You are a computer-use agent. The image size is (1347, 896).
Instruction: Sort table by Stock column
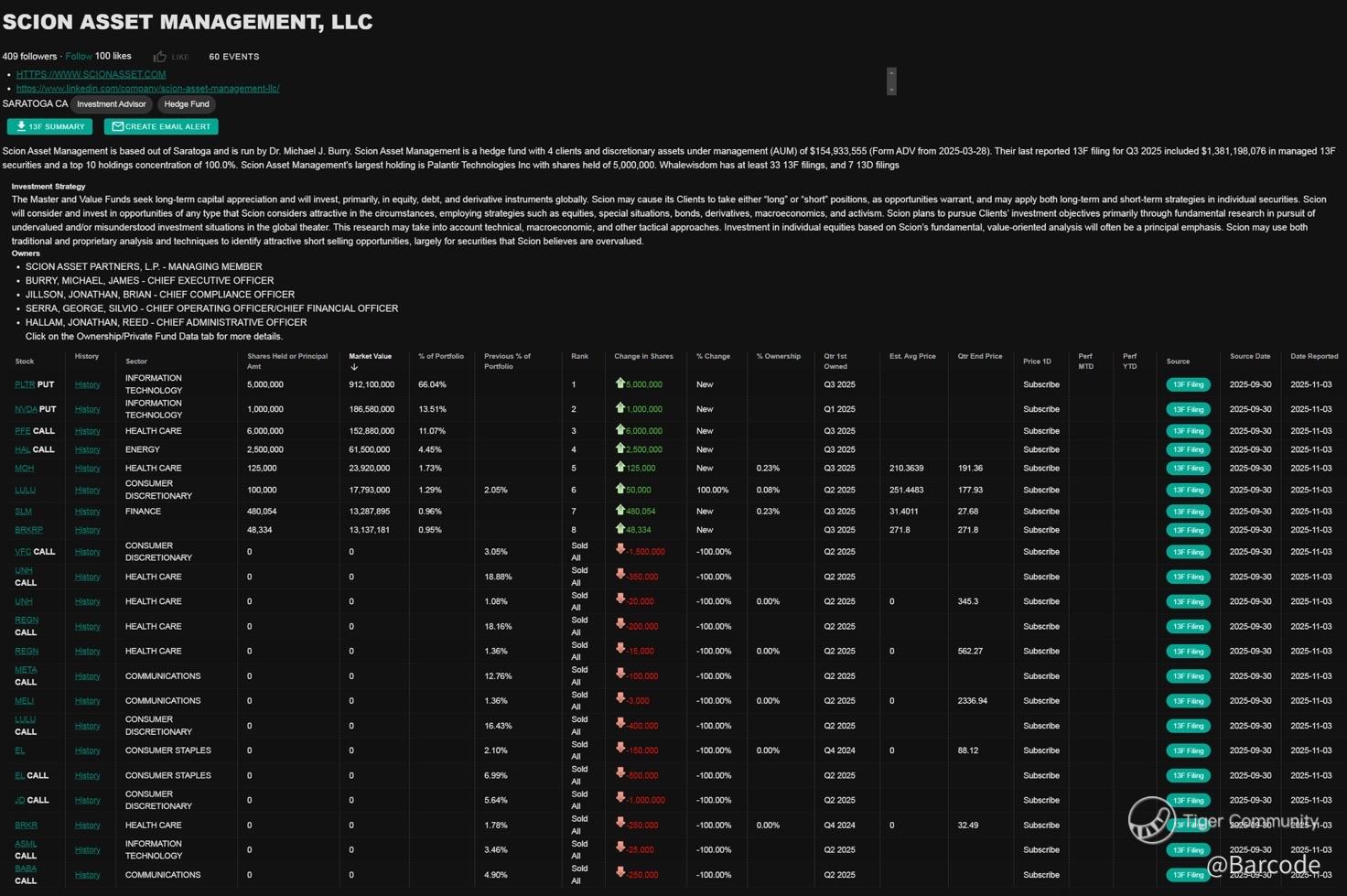(25, 362)
